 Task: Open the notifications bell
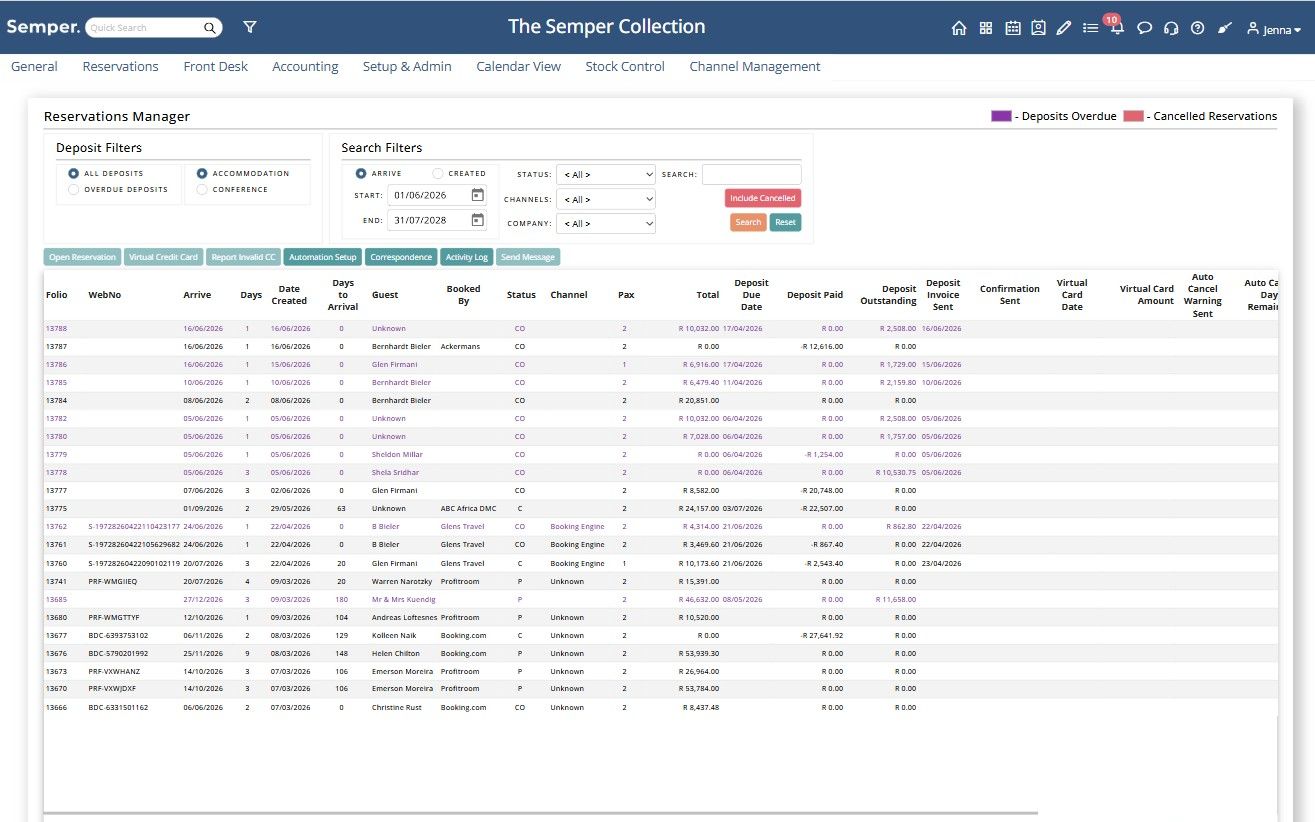(1117, 28)
